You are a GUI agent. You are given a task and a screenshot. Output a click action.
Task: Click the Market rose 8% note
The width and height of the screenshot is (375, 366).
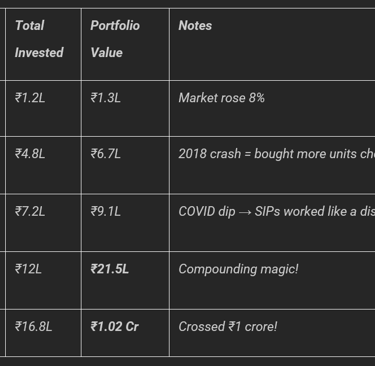coord(222,98)
